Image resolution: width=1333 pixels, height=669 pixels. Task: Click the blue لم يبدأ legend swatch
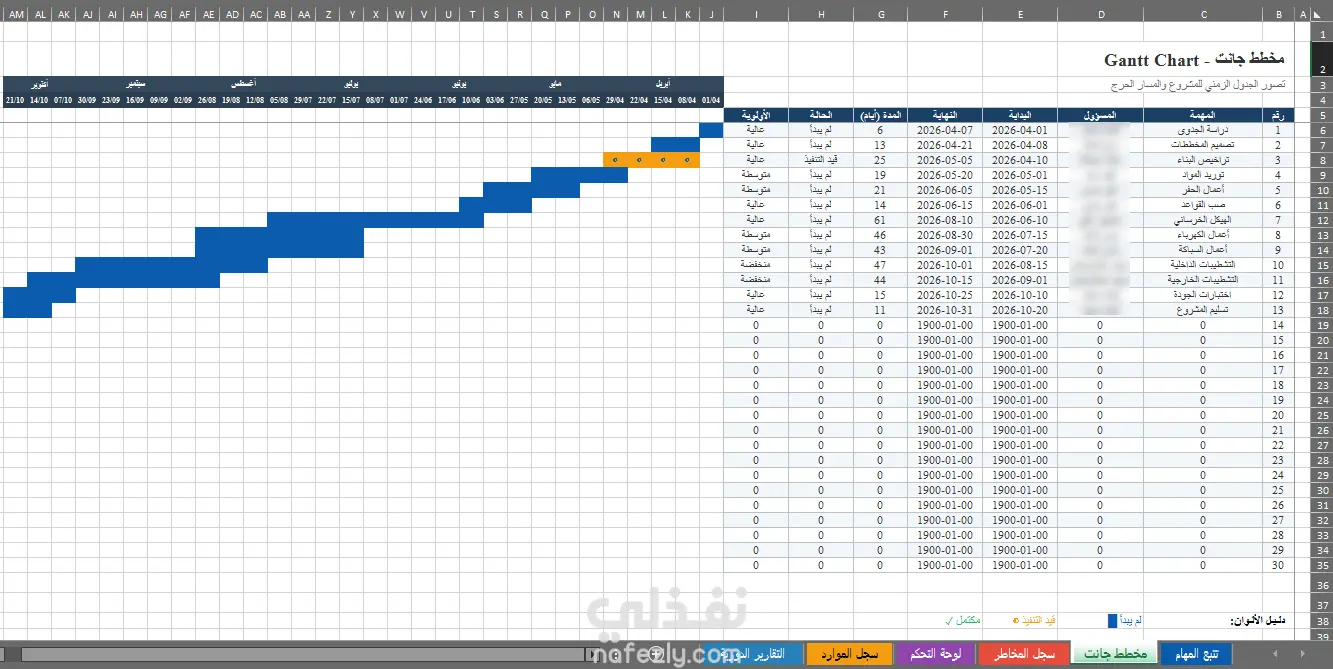point(1113,621)
